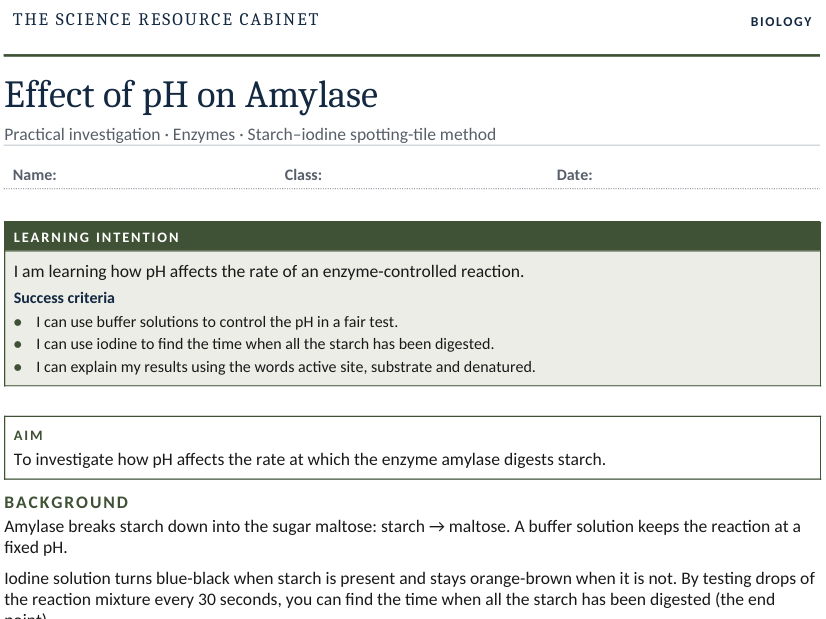Click the bullet beside active site criterion
The height and width of the screenshot is (619, 826).
point(18,367)
